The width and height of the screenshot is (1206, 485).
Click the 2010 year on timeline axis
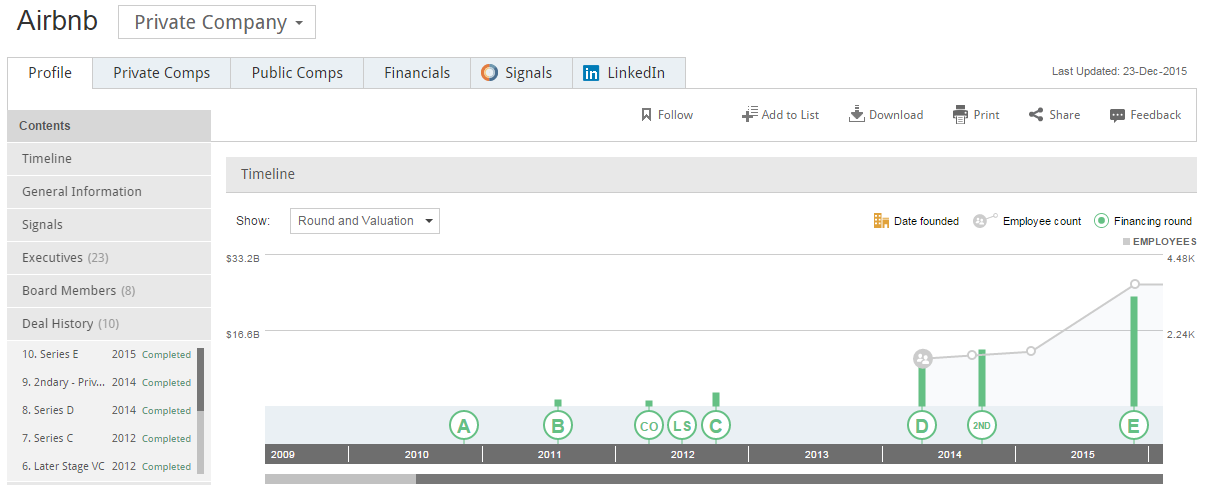pyautogui.click(x=416, y=455)
